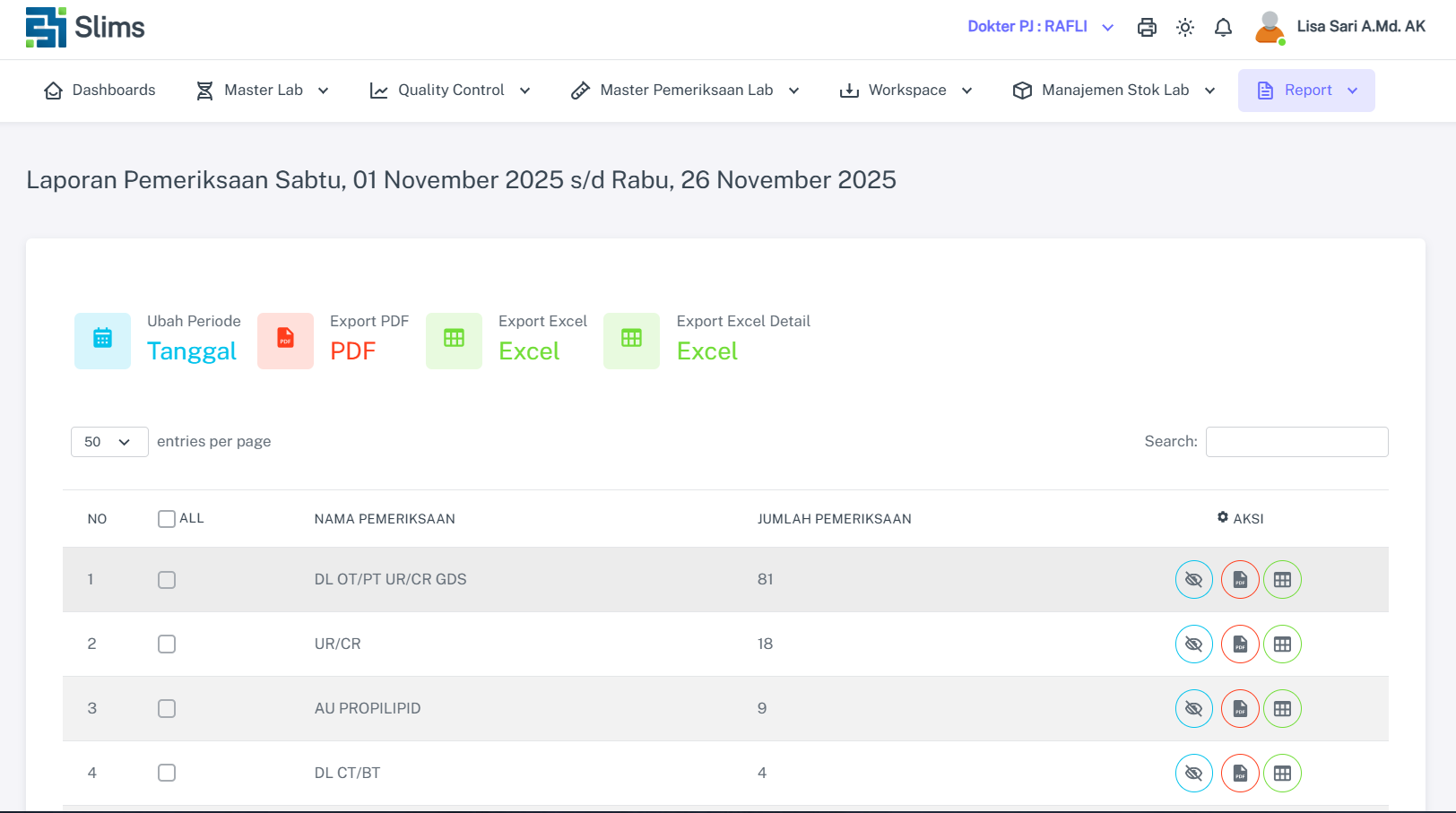Click the Export Excel Detail link
1456x813 pixels.
pos(706,351)
